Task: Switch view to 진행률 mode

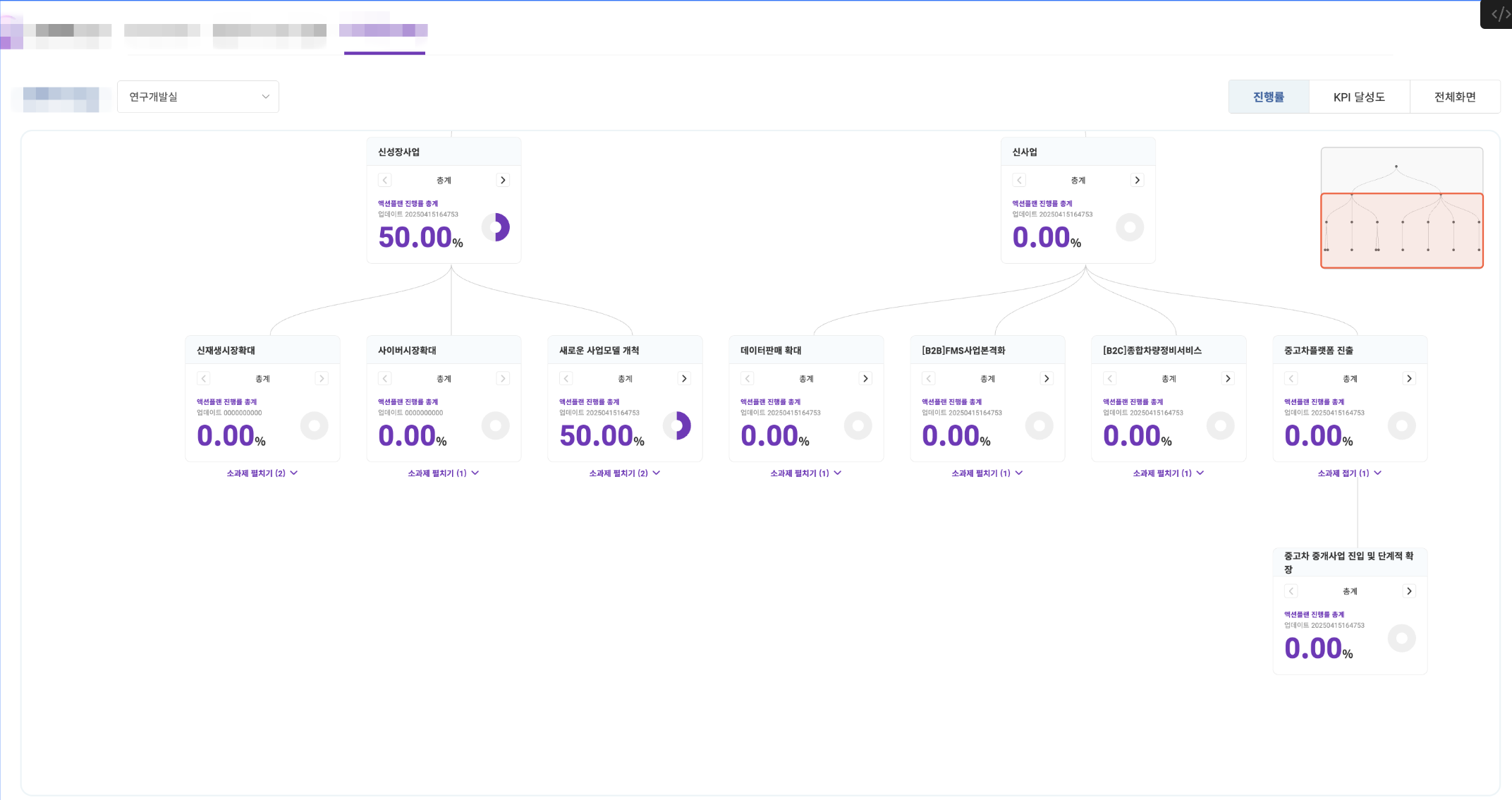Action: coord(1268,97)
